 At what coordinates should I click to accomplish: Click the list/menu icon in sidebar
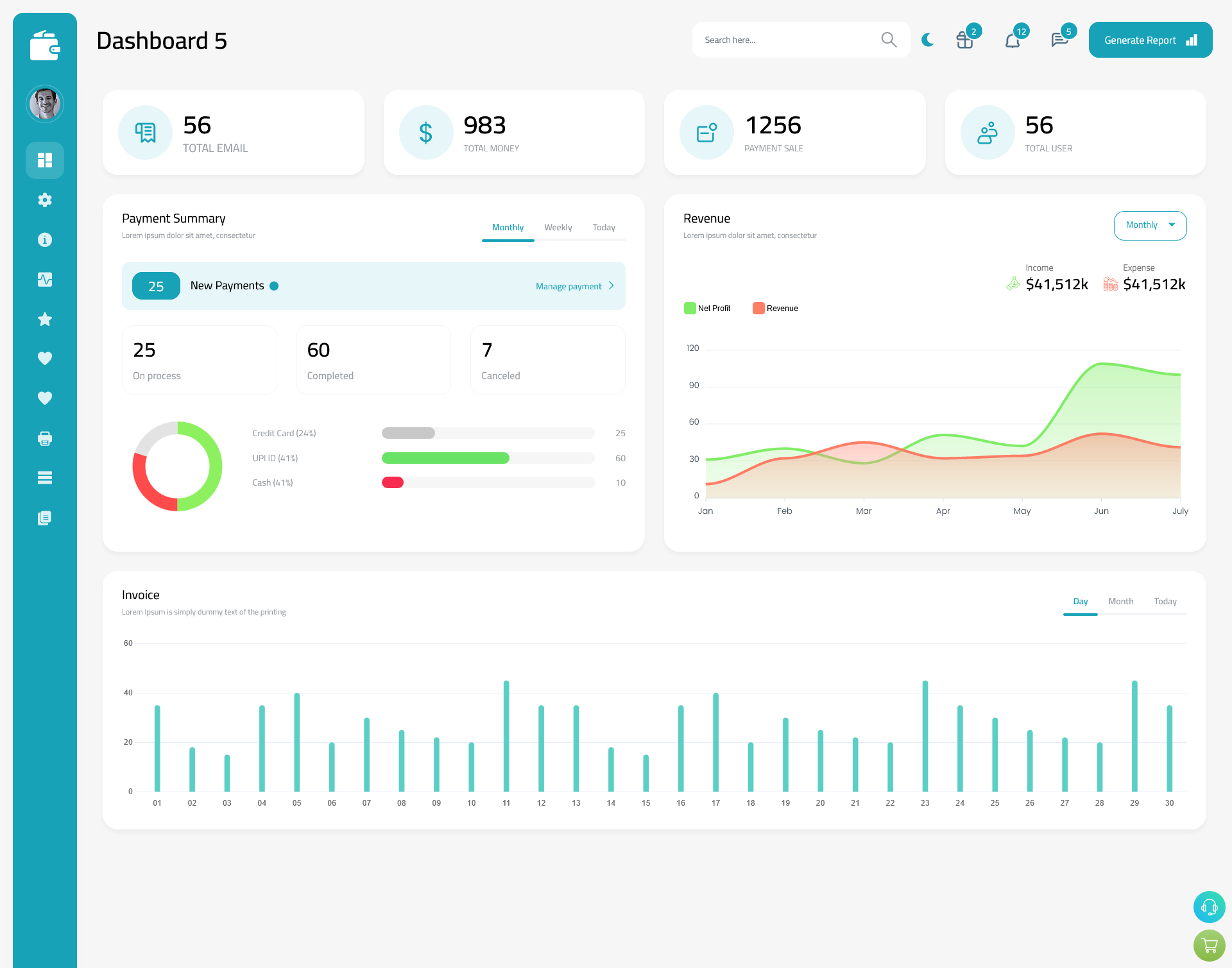point(45,478)
